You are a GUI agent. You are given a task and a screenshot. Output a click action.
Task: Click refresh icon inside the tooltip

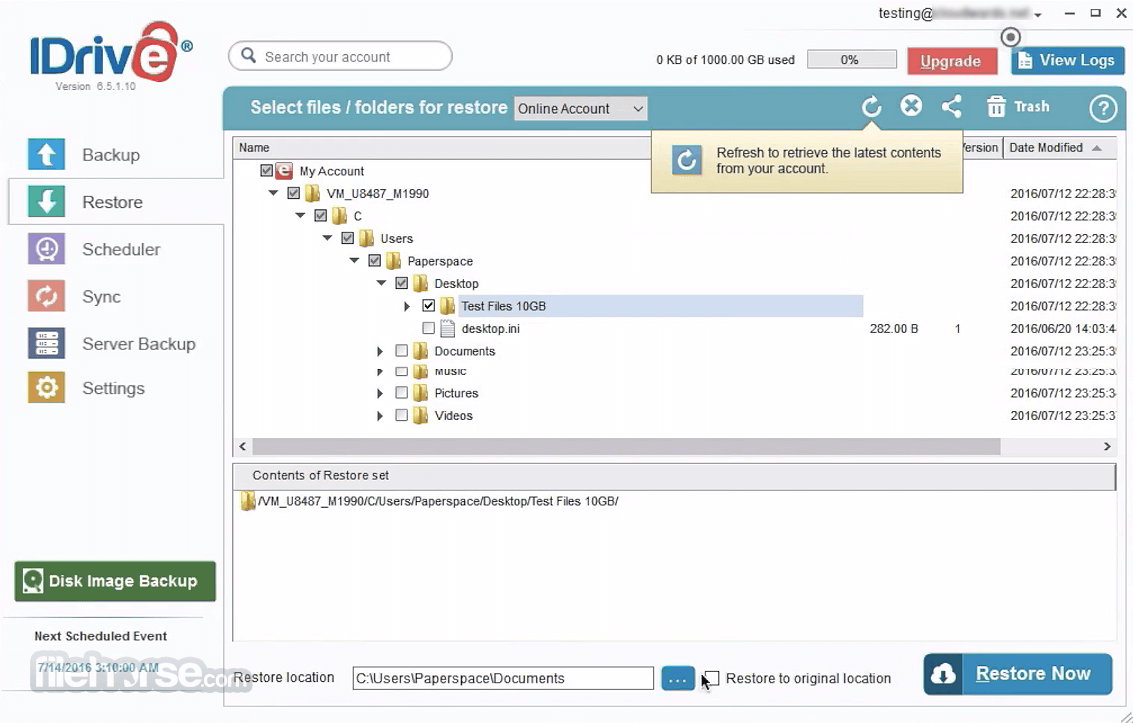point(686,160)
